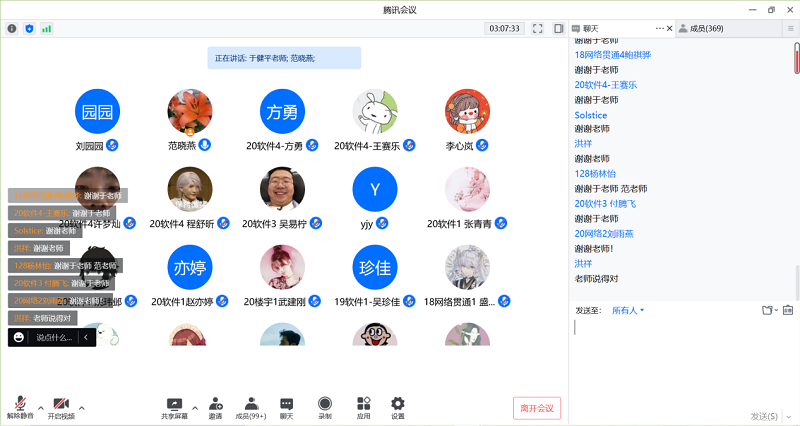The image size is (800, 426).
Task: Open the 共享屏幕 screen share tool
Action: 174,405
